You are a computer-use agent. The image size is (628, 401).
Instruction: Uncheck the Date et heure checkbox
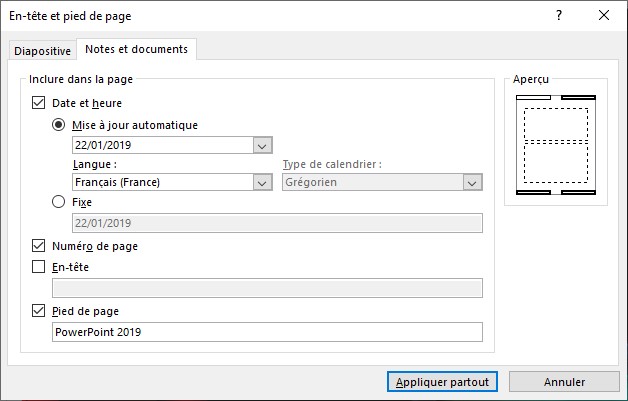[39, 102]
